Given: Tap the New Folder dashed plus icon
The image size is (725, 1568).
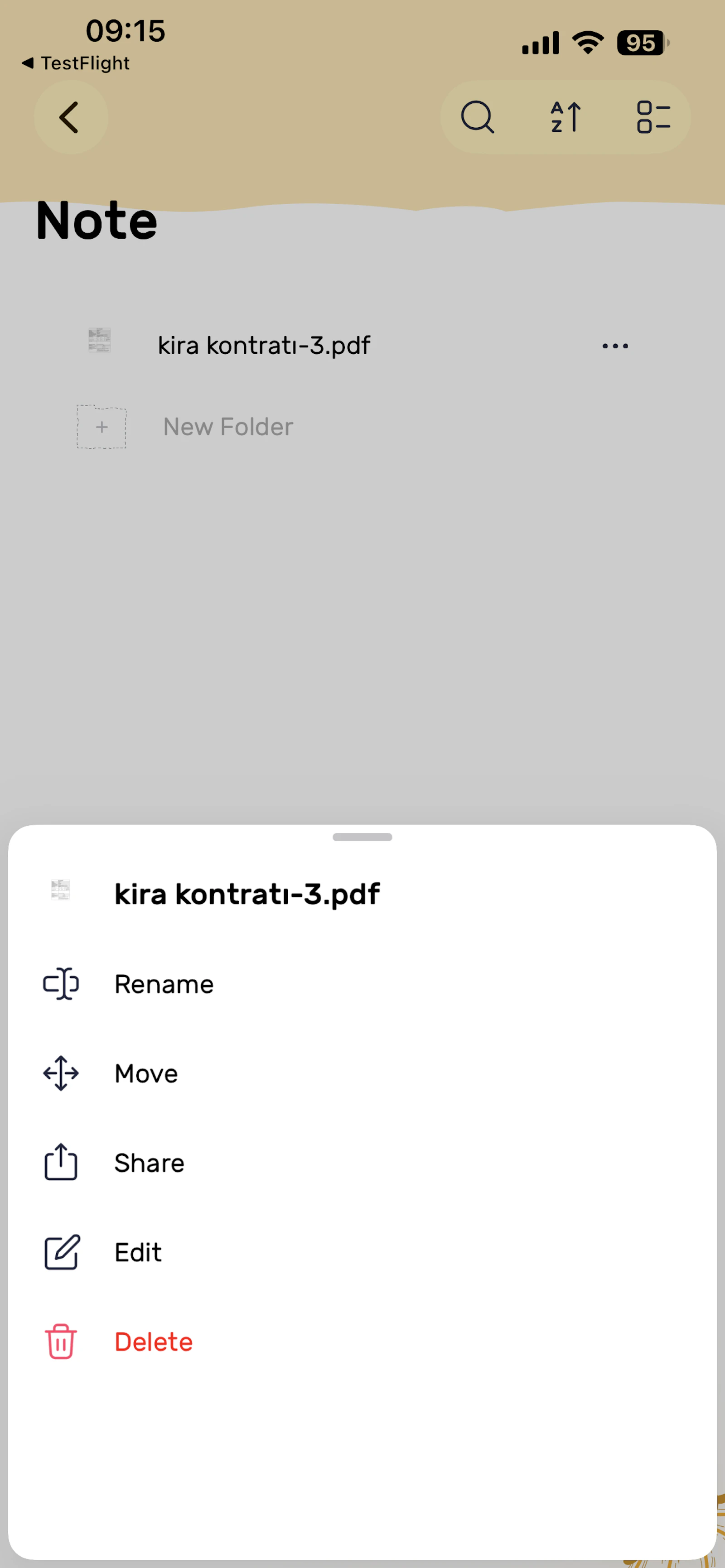Looking at the screenshot, I should pyautogui.click(x=101, y=427).
